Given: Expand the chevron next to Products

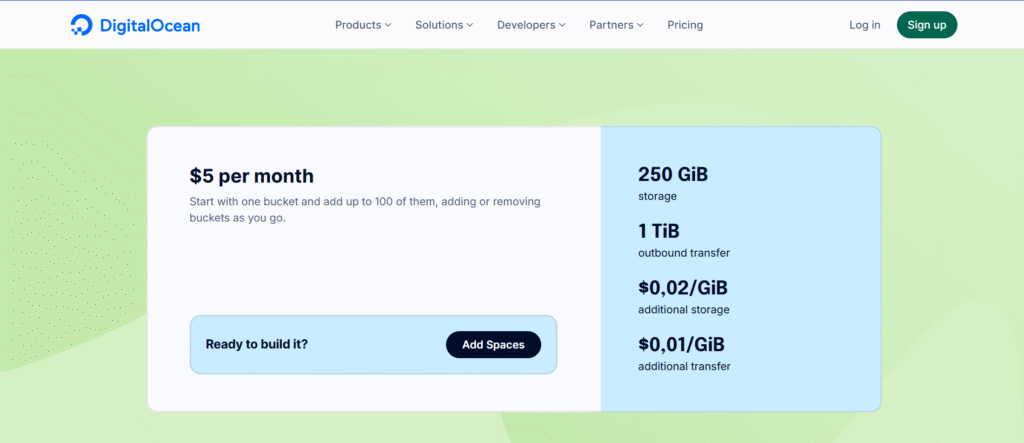Looking at the screenshot, I should [x=388, y=25].
